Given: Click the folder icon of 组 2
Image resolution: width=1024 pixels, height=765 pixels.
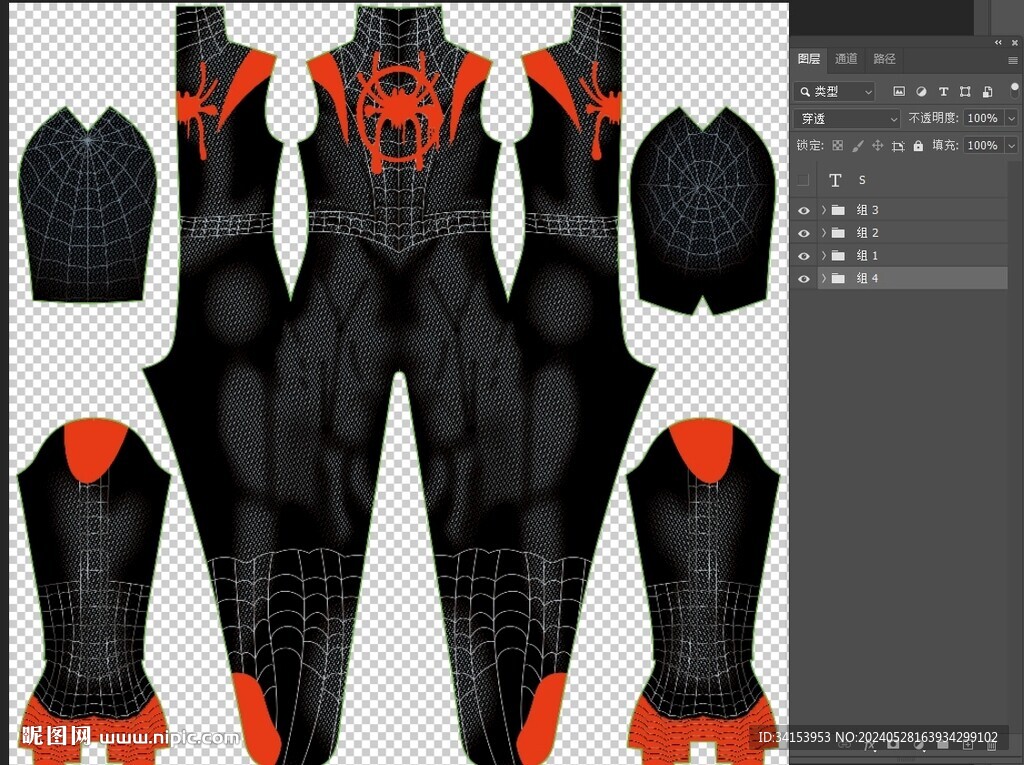Looking at the screenshot, I should [x=839, y=233].
